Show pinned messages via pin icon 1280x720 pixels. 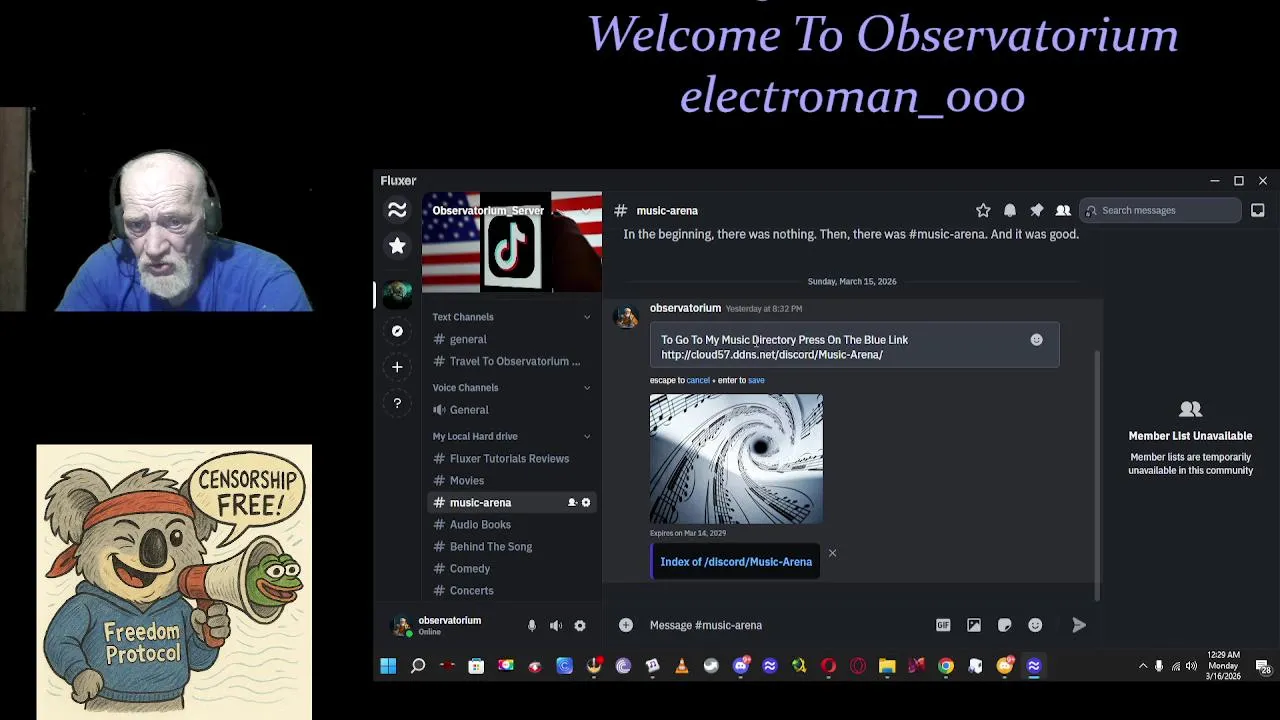pyautogui.click(x=1037, y=210)
